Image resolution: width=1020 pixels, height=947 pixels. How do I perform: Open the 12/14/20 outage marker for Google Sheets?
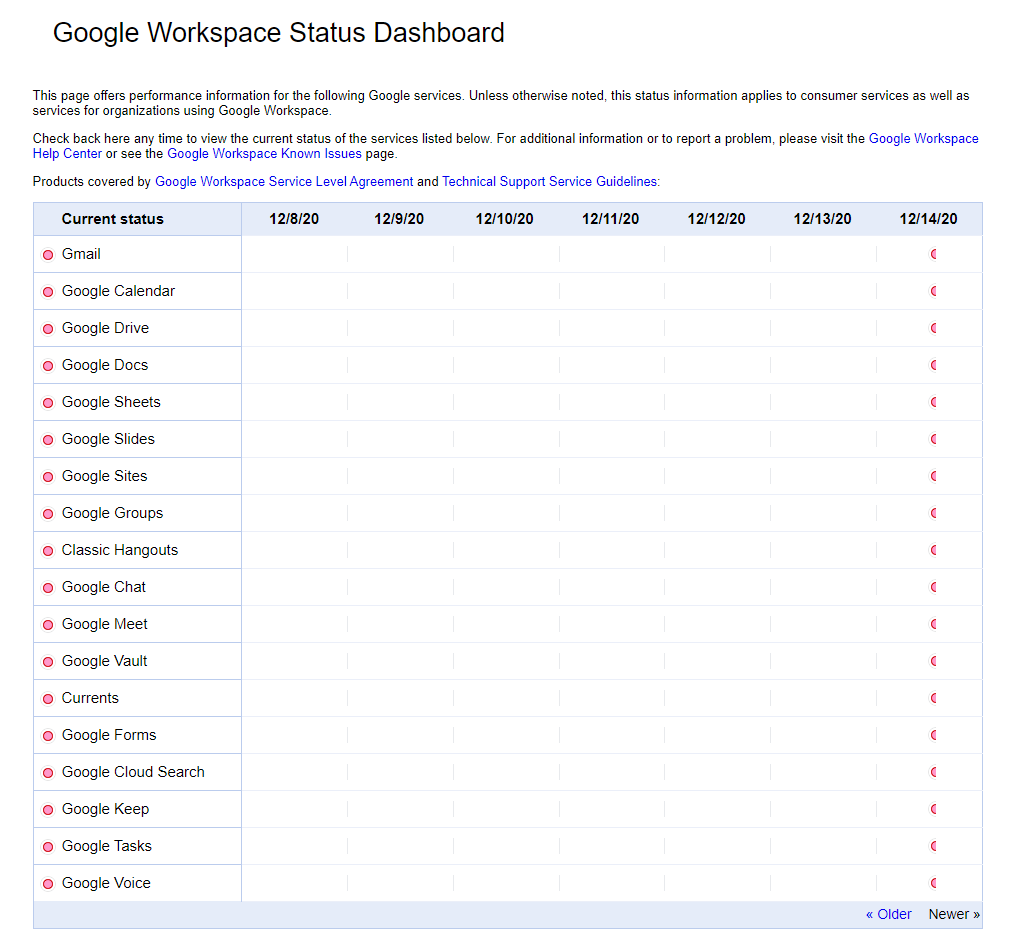pos(933,403)
